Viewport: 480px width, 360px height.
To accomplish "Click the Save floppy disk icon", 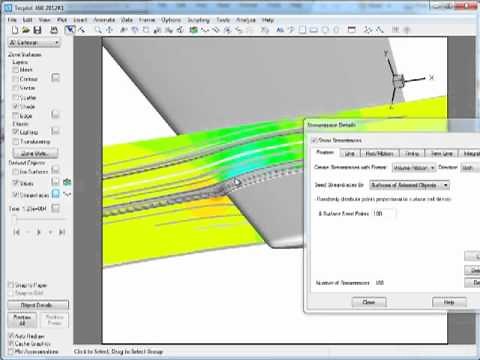I will (x=37, y=30).
